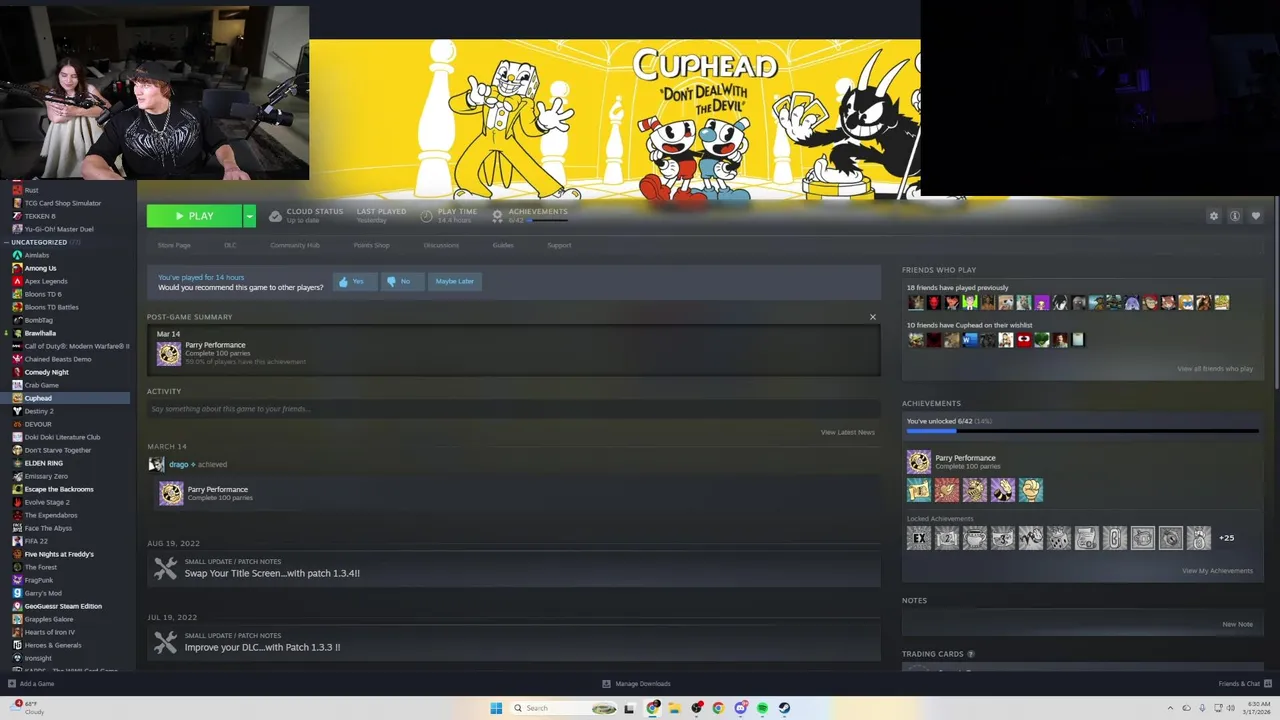Open Manage Downloads
Screen dimensions: 1280x720
tap(636, 684)
